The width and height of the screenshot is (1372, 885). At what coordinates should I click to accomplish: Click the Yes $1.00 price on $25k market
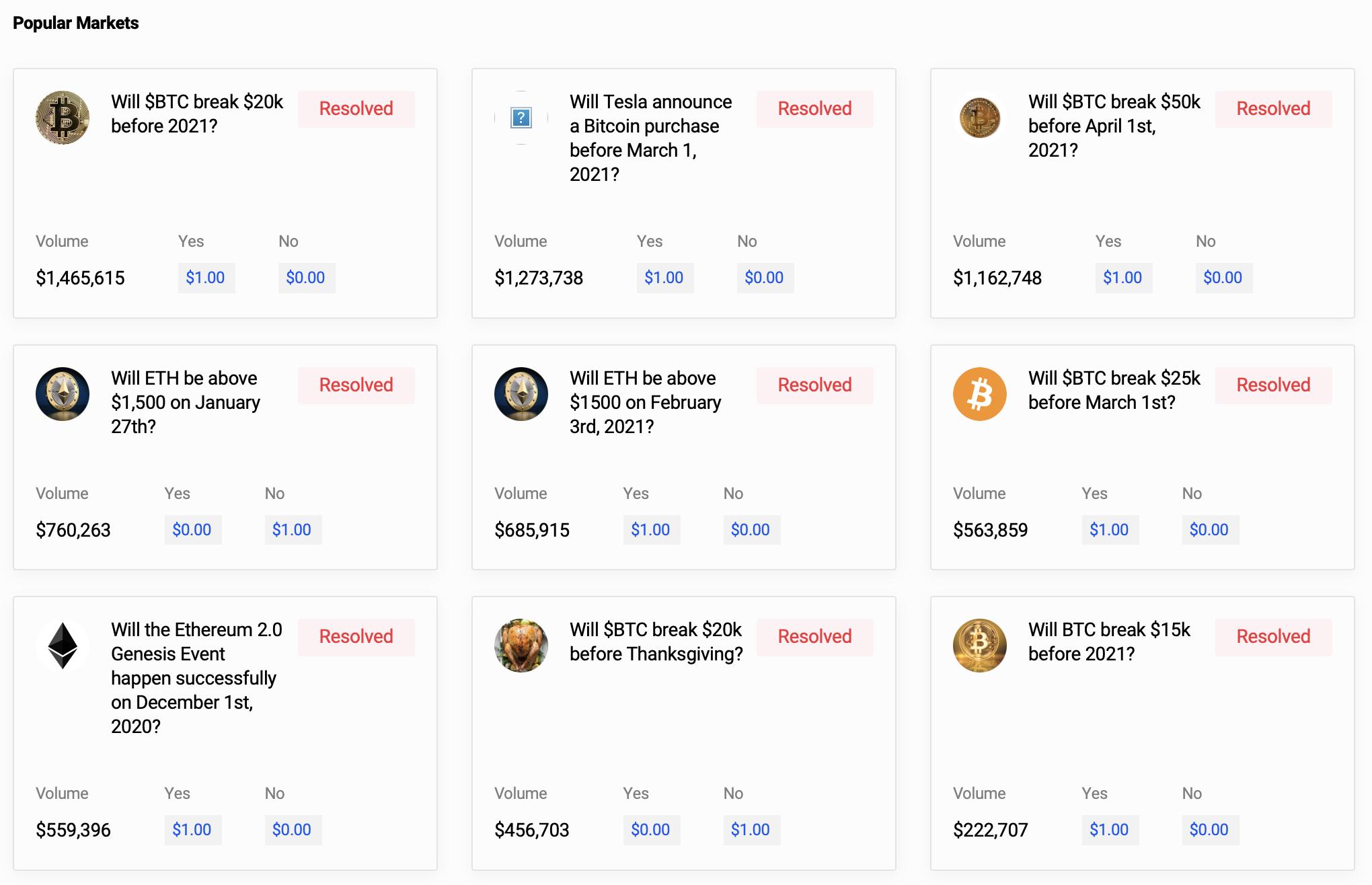[x=1109, y=530]
